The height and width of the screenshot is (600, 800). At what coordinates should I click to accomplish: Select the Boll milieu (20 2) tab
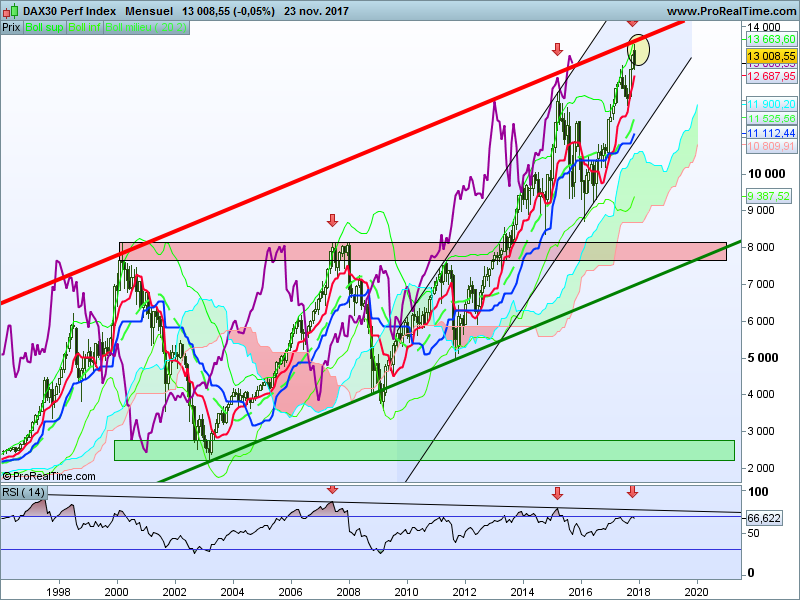tap(146, 27)
